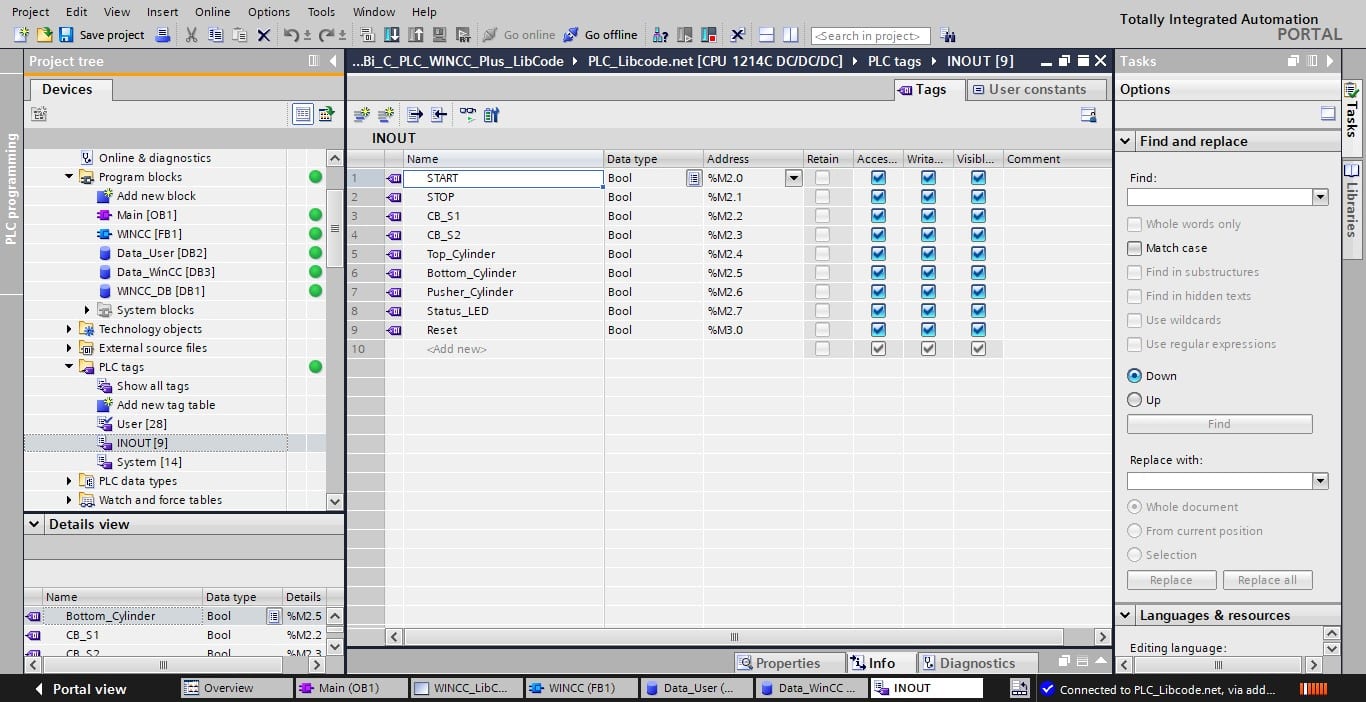This screenshot has width=1366, height=702.
Task: Click the Save project button
Action: [x=102, y=35]
